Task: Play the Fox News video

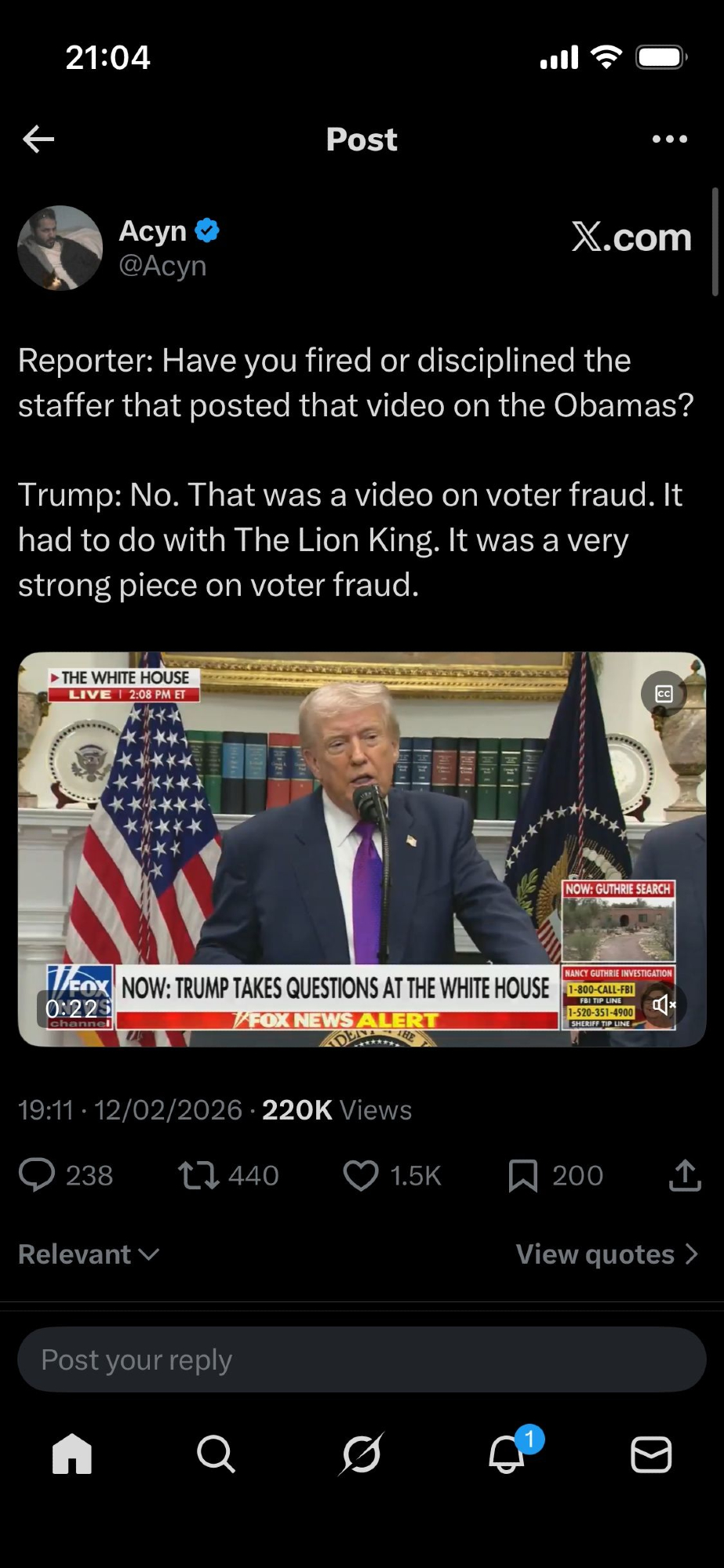Action: pyautogui.click(x=362, y=849)
